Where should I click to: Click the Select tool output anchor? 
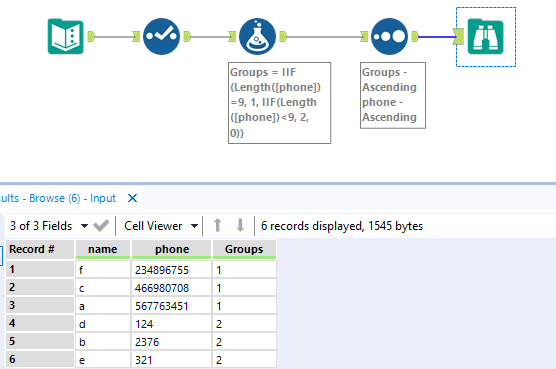187,37
